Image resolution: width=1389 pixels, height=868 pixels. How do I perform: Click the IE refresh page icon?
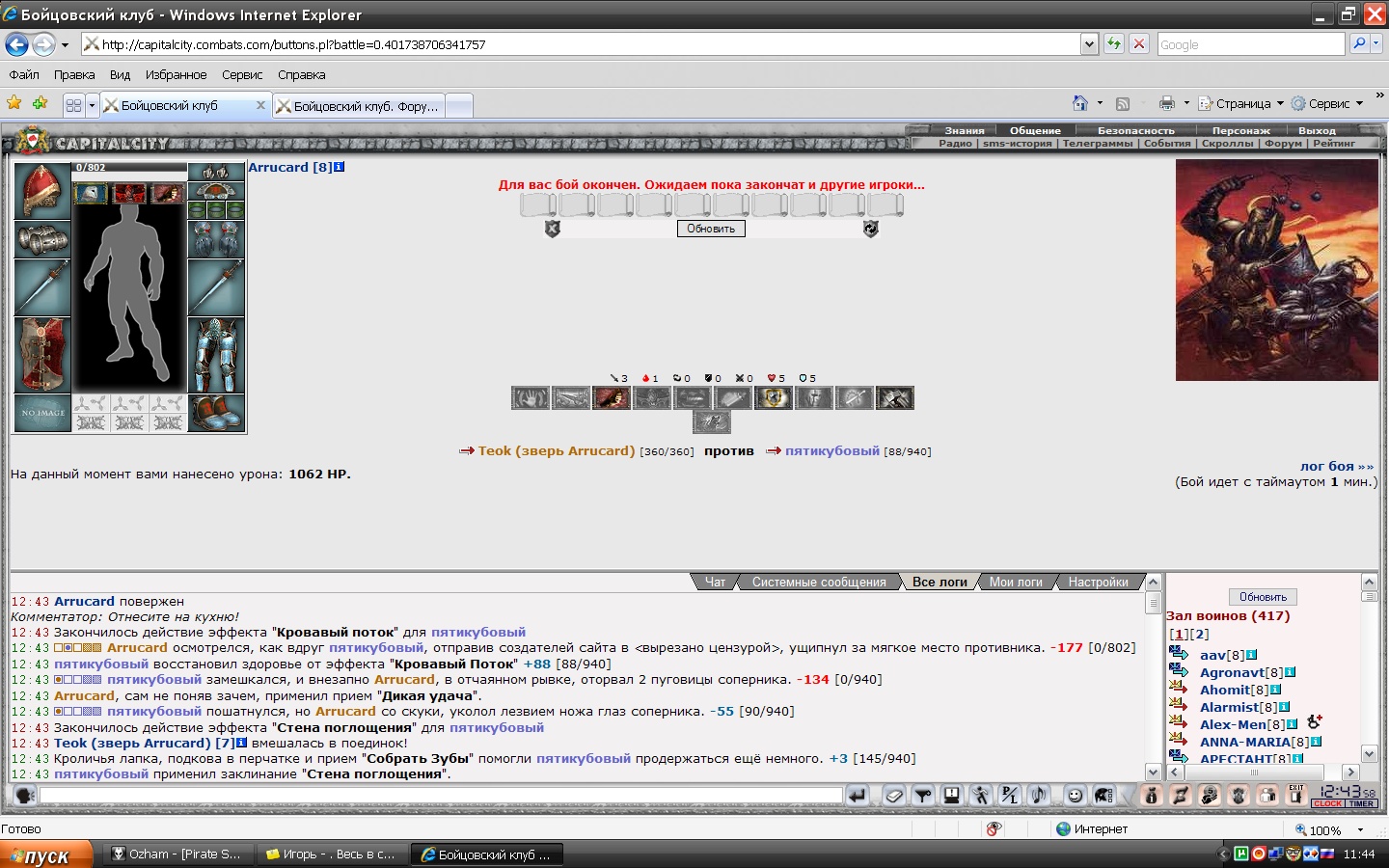[1114, 43]
